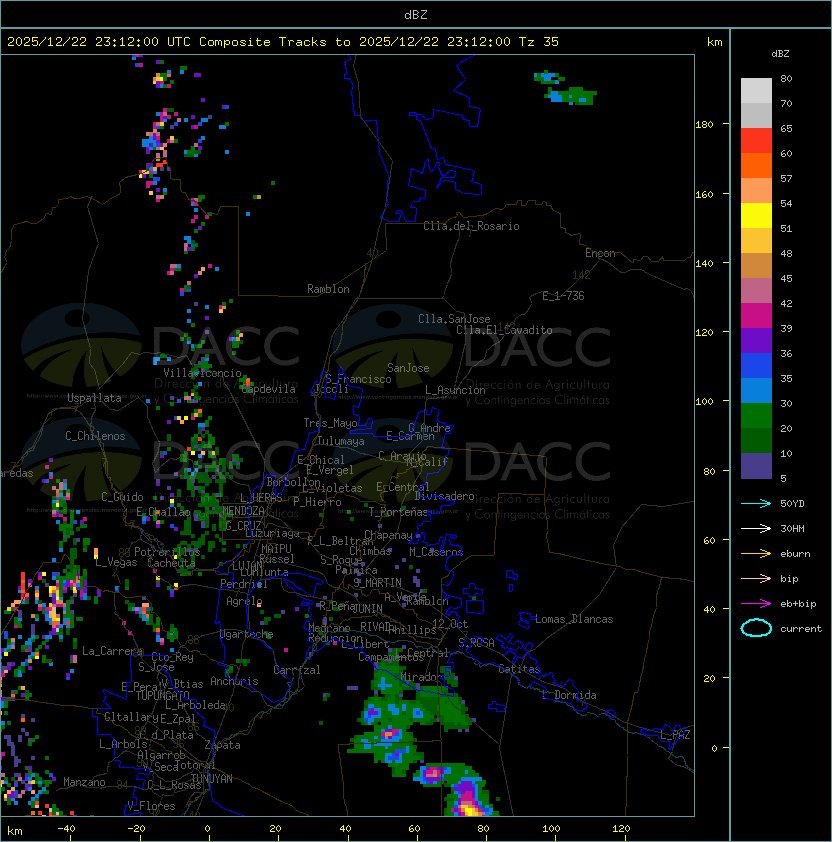Click the 'Ugarteche' place label
Viewport: 832px width, 842px height.
(246, 634)
